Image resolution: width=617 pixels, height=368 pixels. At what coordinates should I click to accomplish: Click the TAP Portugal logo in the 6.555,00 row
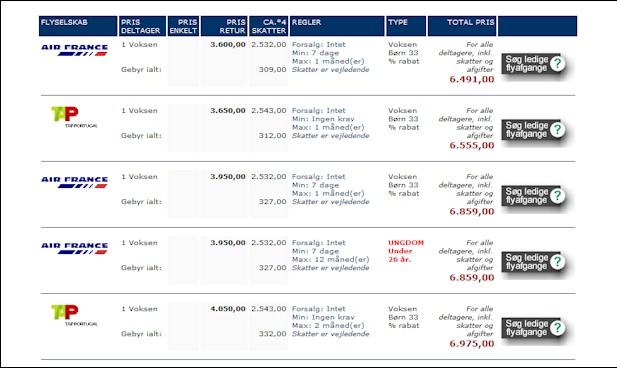pyautogui.click(x=74, y=117)
